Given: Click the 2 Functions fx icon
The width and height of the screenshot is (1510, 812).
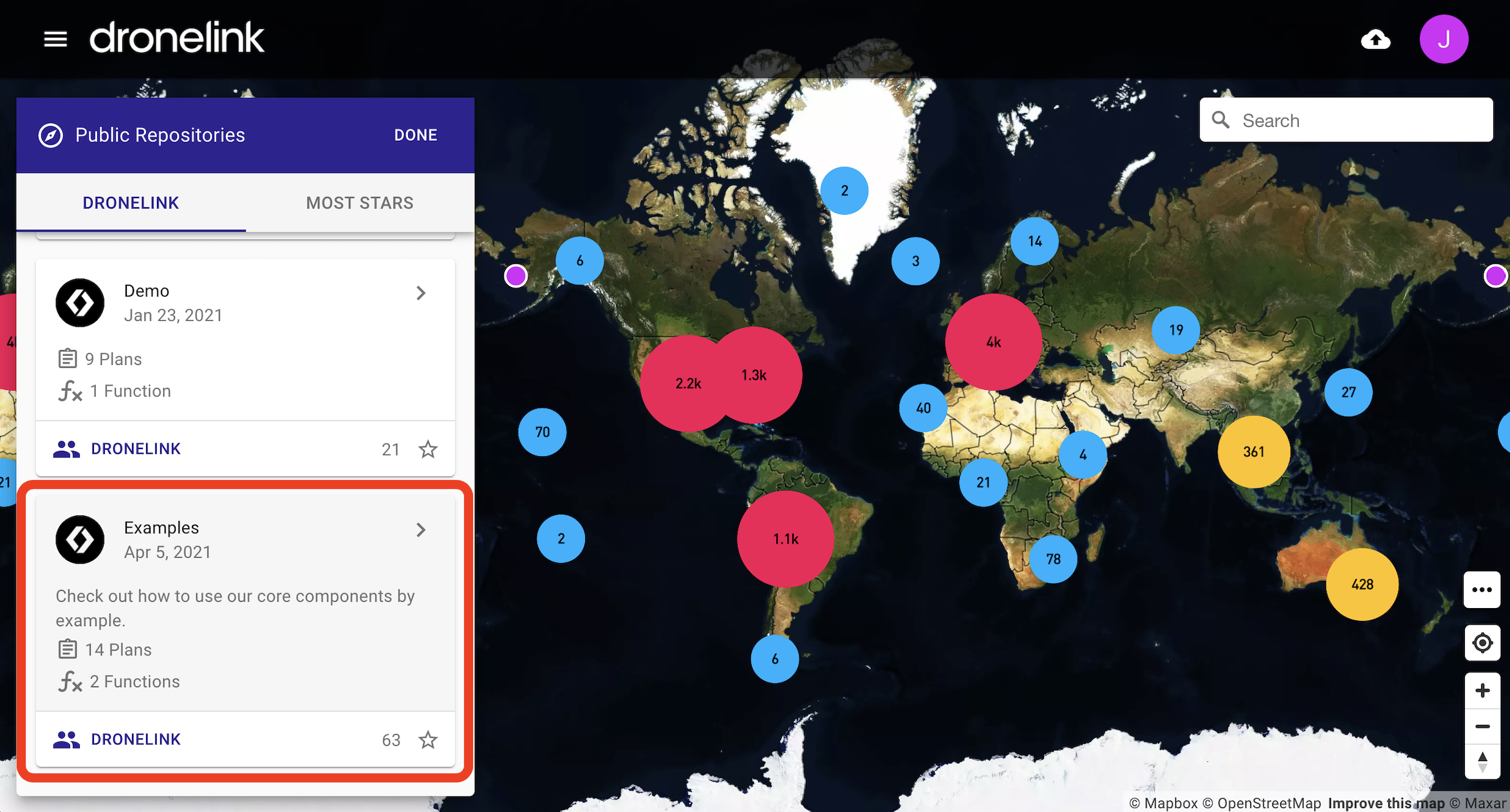Looking at the screenshot, I should click(x=70, y=681).
